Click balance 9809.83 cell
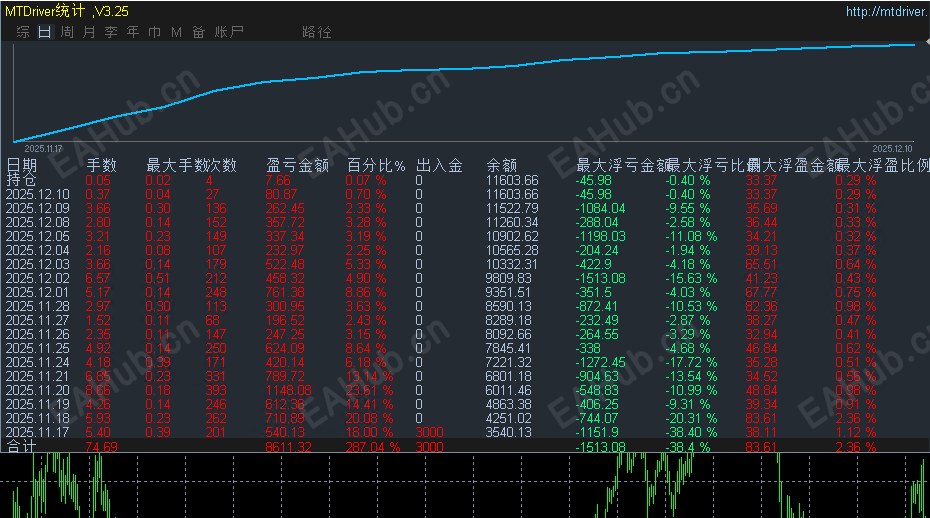This screenshot has width=930, height=518. click(x=508, y=279)
